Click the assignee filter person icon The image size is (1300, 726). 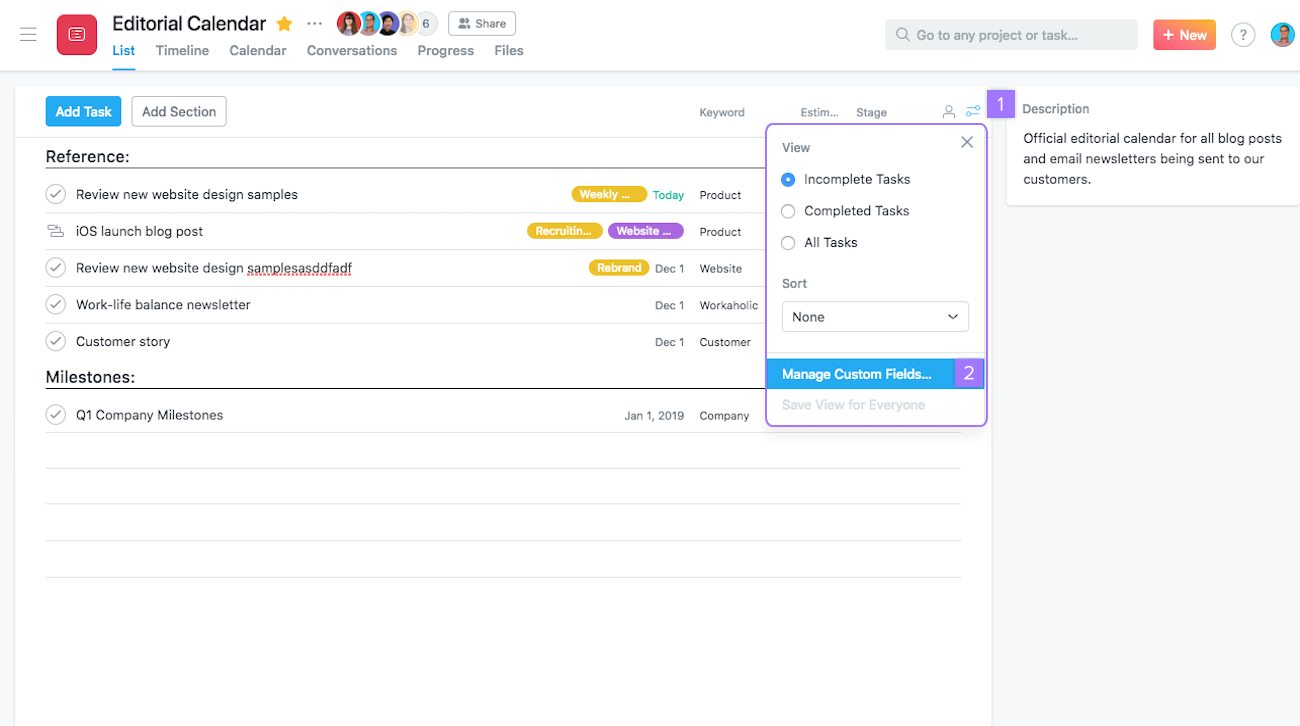click(x=948, y=111)
